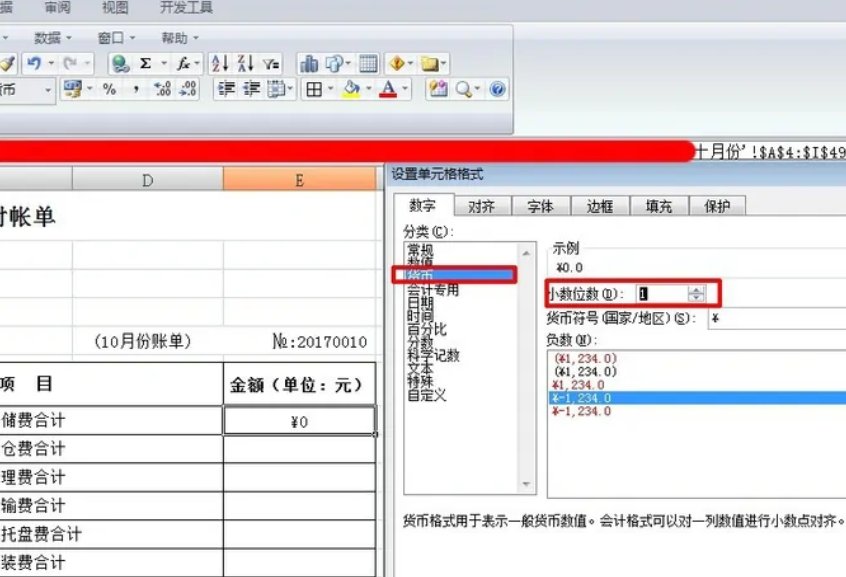
Task: Expand the font color dropdown arrow
Action: tap(405, 90)
